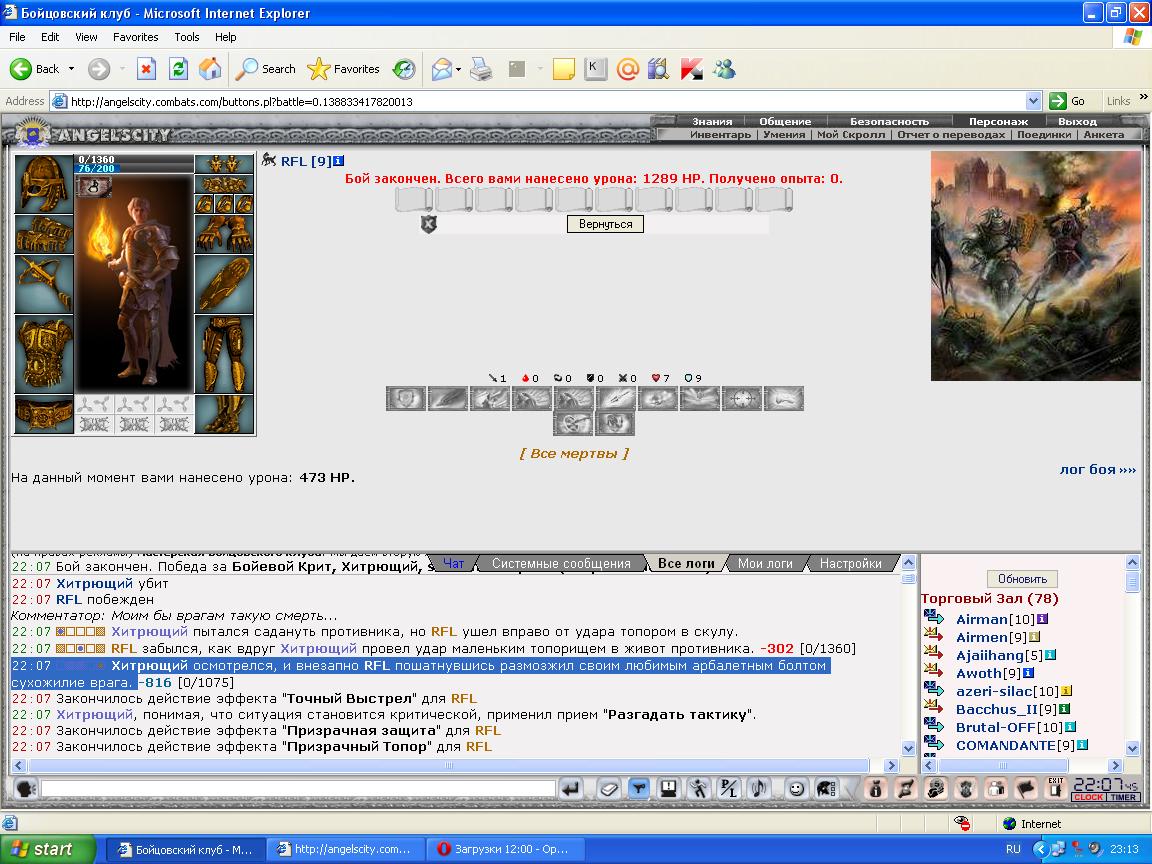1152x864 pixels.
Task: Click the leg armor equipment slot
Action: [x=224, y=354]
